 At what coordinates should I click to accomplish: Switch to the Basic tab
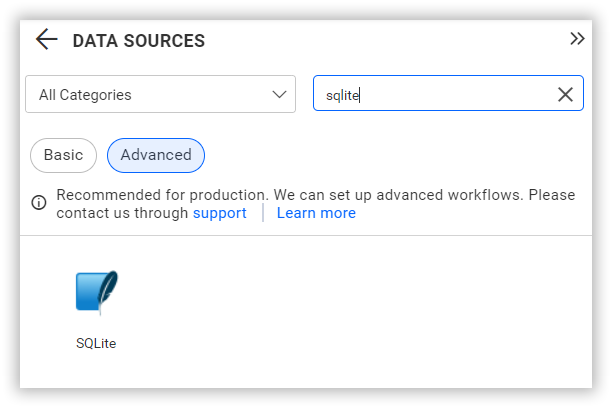63,155
